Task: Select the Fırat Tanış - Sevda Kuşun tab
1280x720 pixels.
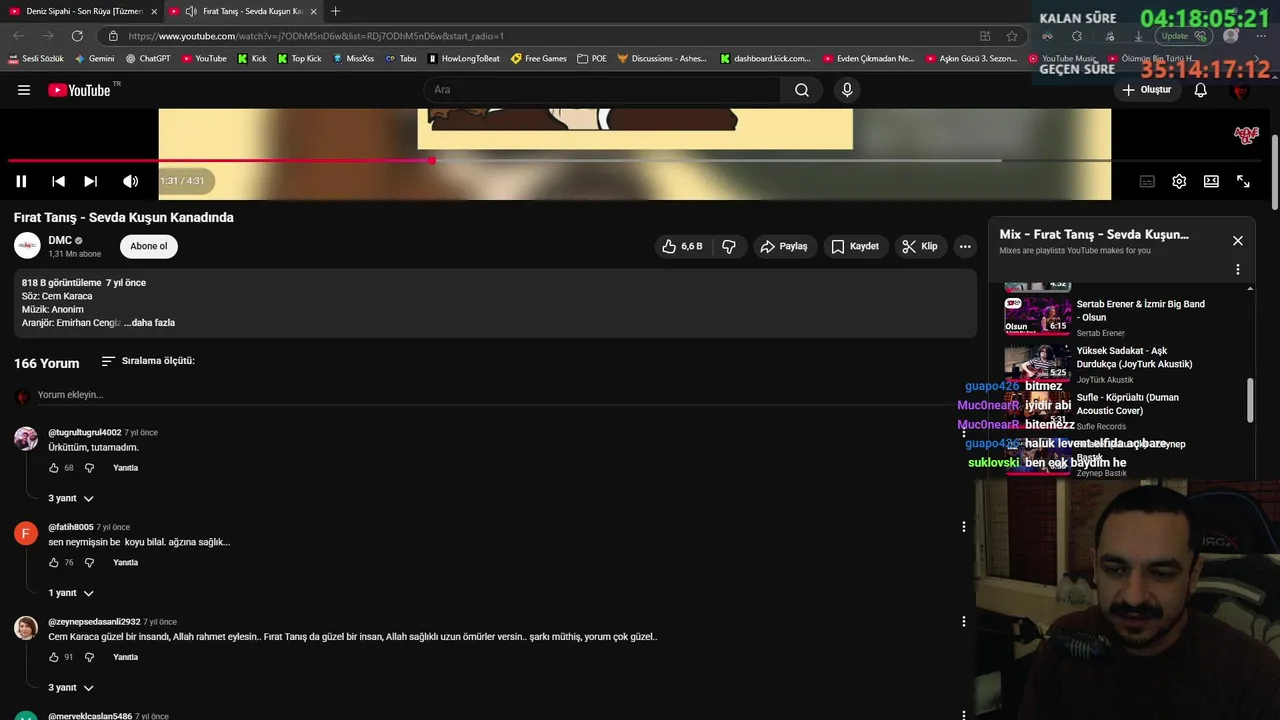Action: (245, 11)
